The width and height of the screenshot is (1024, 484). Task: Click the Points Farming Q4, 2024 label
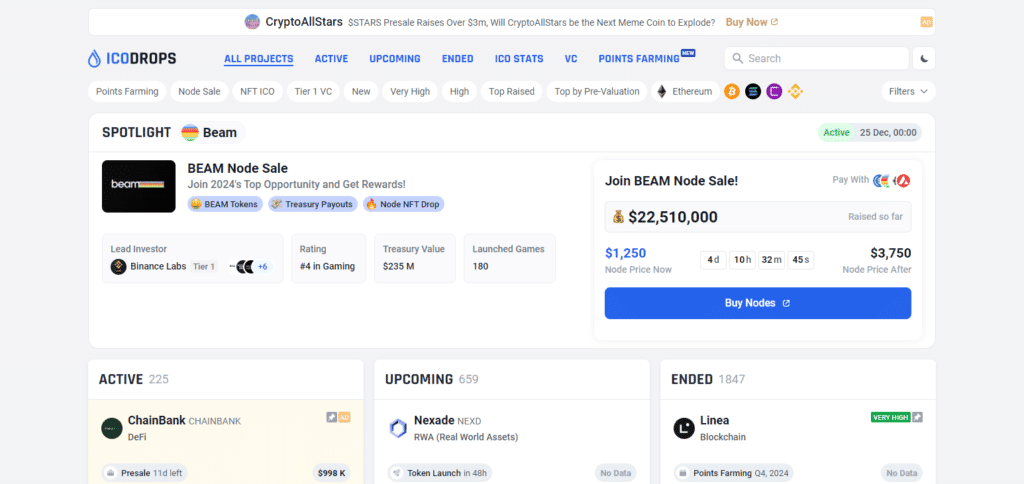click(735, 473)
